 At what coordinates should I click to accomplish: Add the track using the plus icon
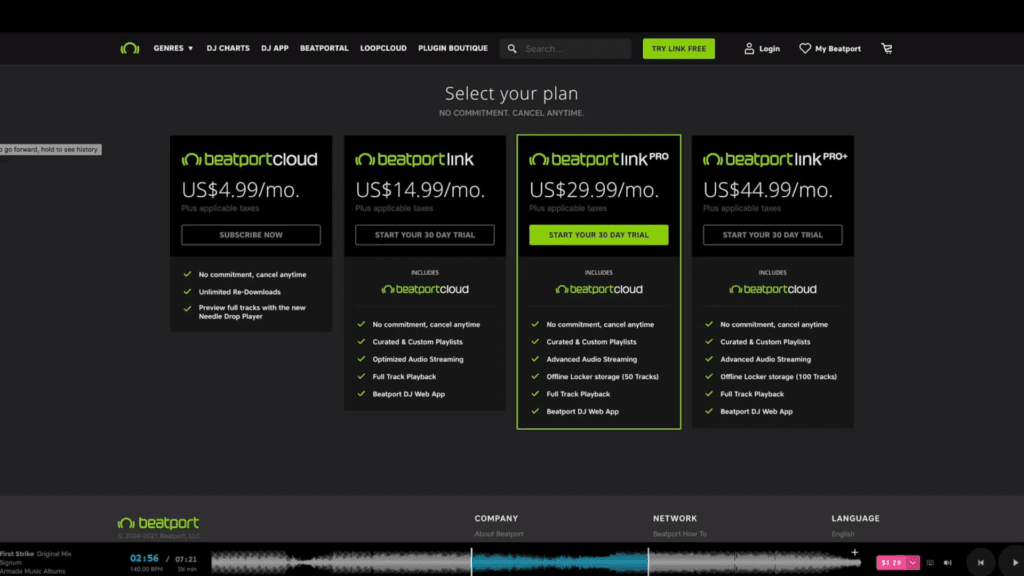tap(855, 552)
